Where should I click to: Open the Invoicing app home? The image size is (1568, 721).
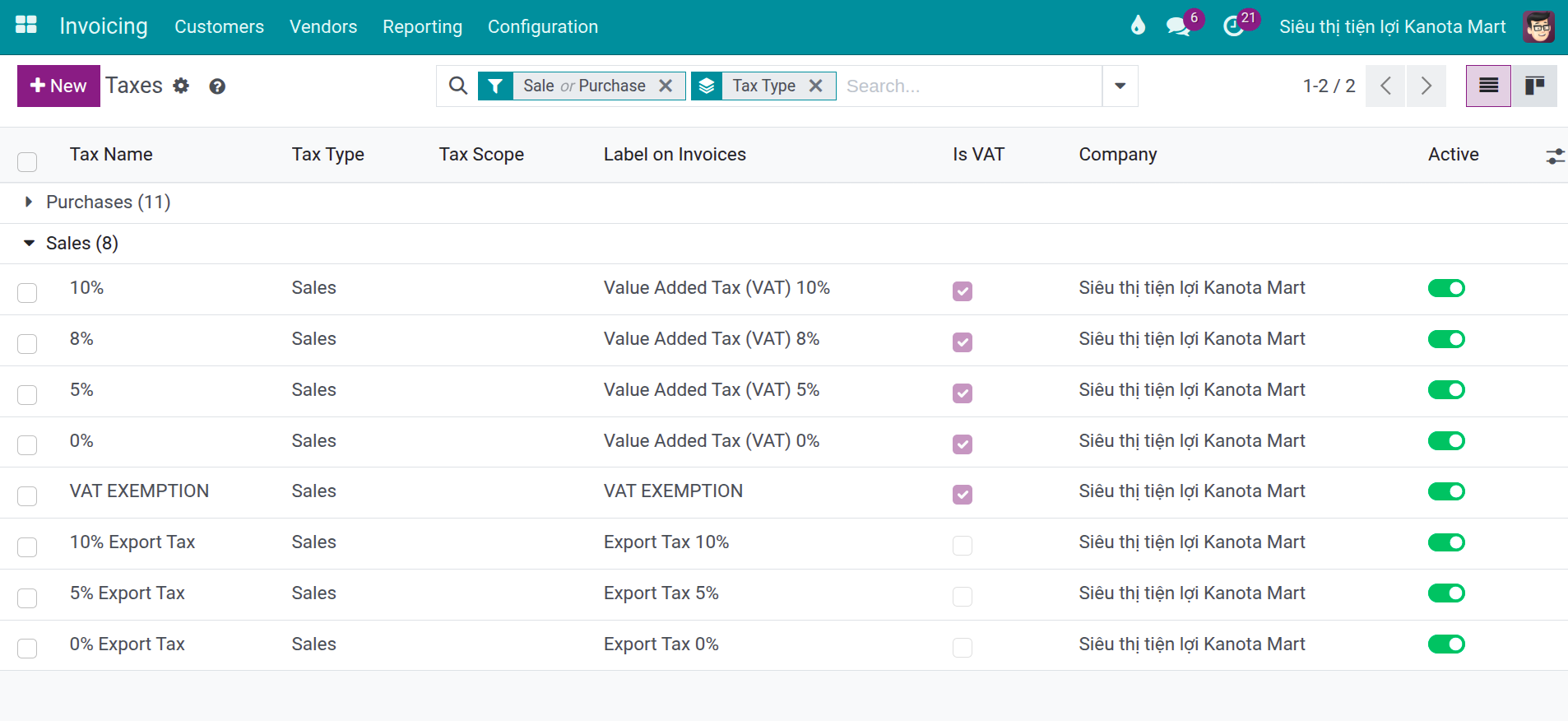click(x=104, y=26)
